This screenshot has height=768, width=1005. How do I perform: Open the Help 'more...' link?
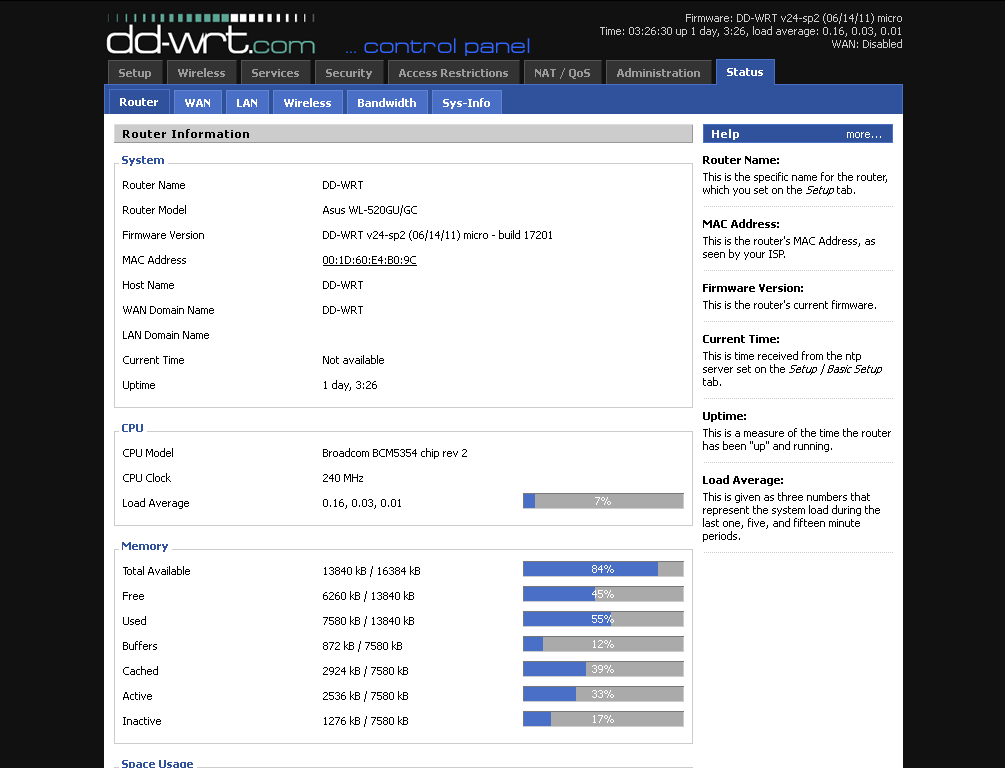pyautogui.click(x=863, y=134)
